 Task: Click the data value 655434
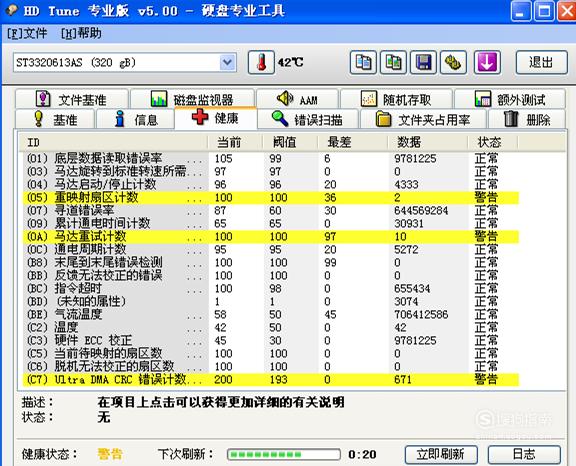click(x=412, y=288)
